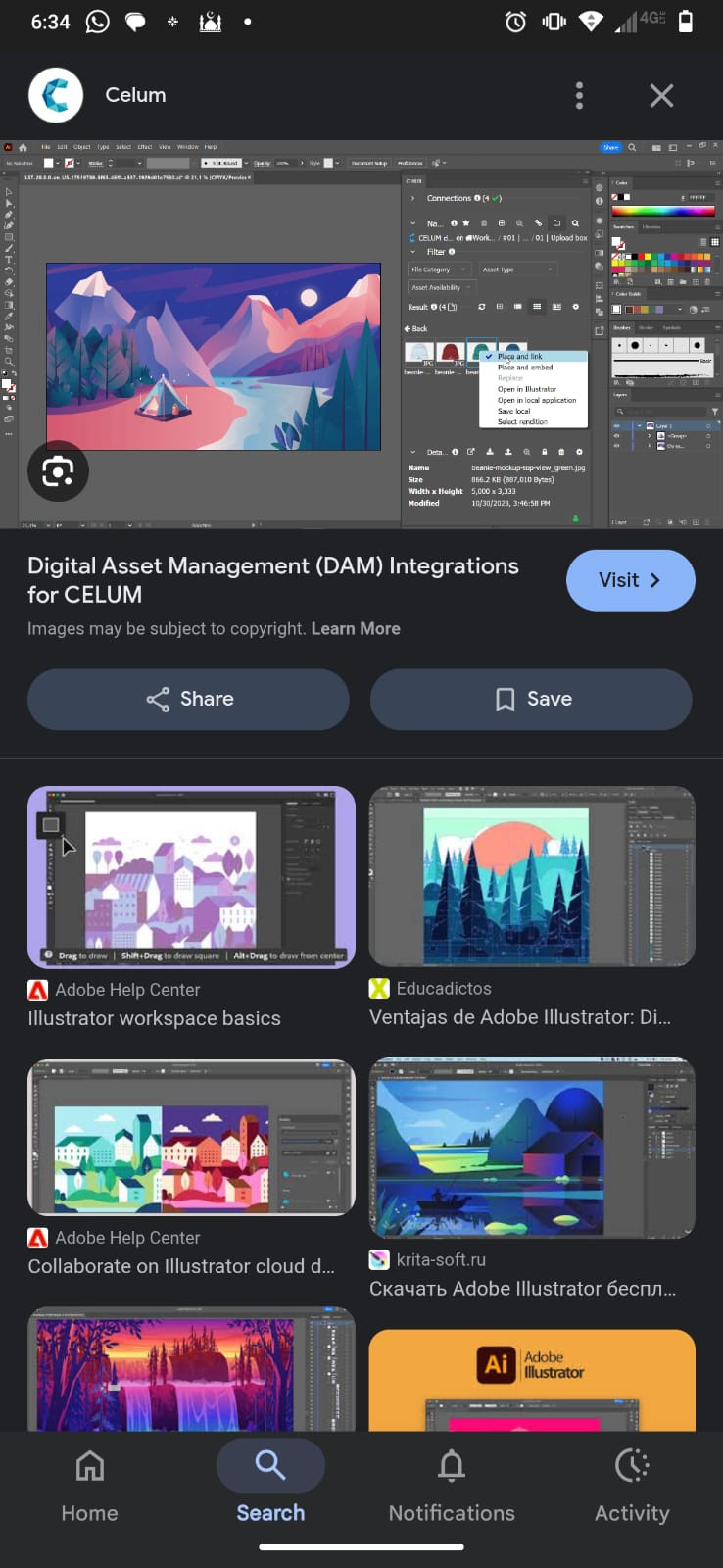Tap the Save button
Image resolution: width=723 pixels, height=1568 pixels.
(x=531, y=699)
